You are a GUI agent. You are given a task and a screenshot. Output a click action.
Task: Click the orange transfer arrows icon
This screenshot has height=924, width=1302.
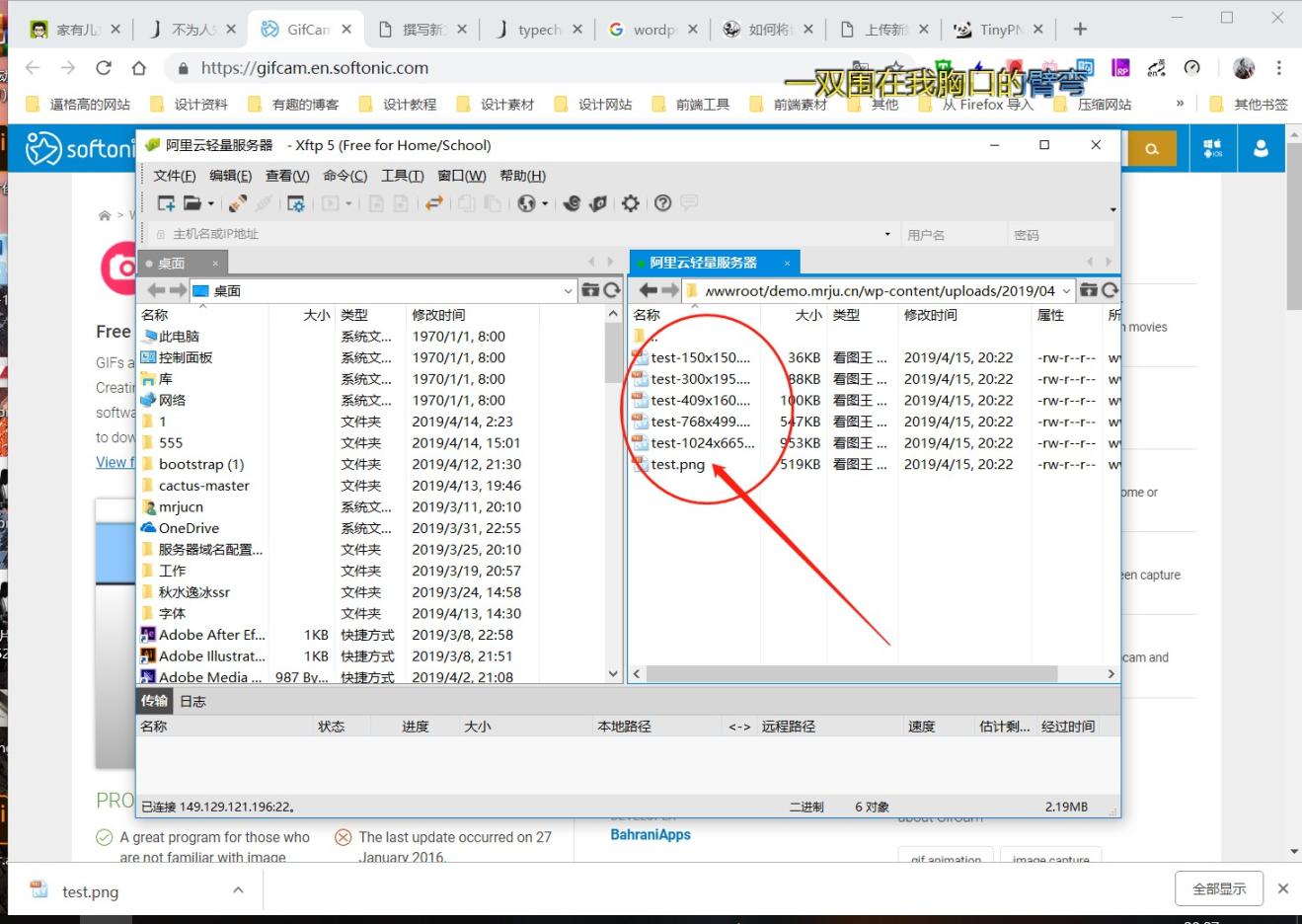pyautogui.click(x=433, y=203)
